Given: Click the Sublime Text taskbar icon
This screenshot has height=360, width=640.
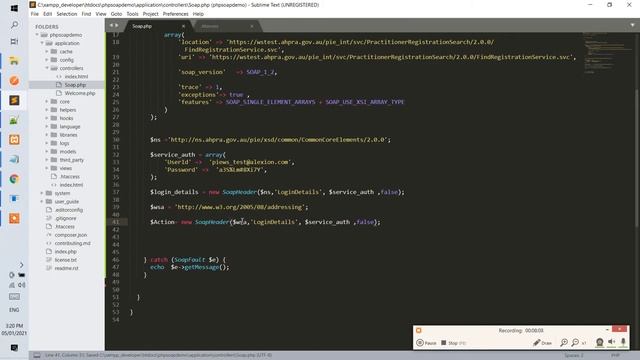Looking at the screenshot, I should point(14,100).
